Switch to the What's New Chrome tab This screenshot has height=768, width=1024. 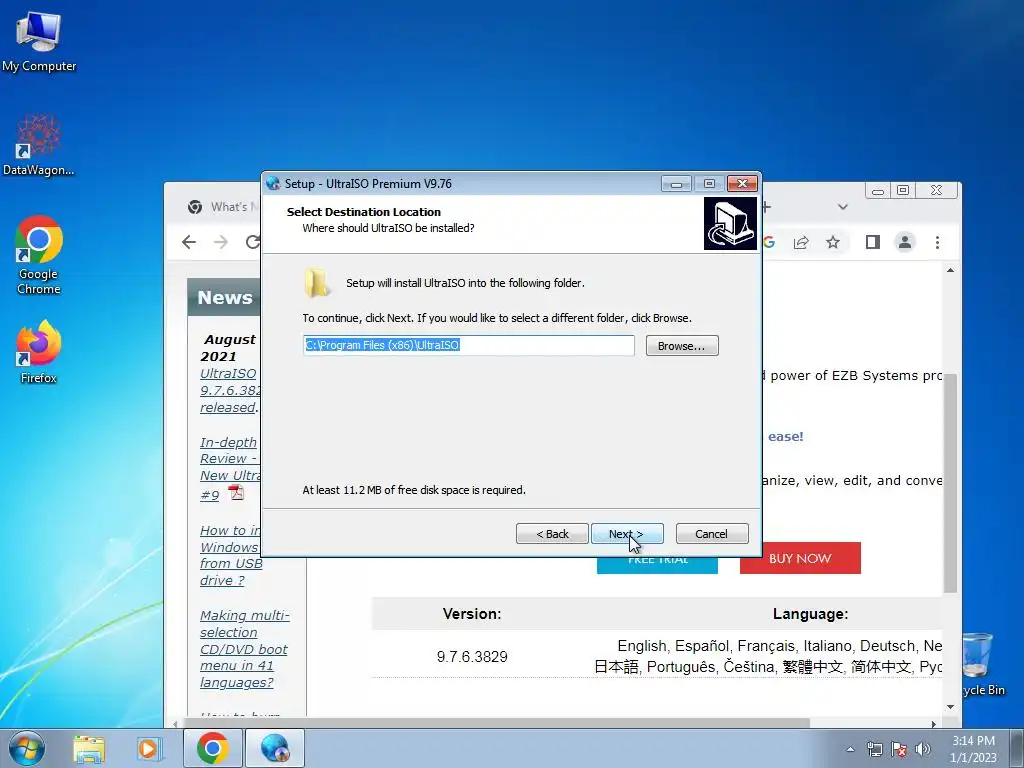[222, 207]
